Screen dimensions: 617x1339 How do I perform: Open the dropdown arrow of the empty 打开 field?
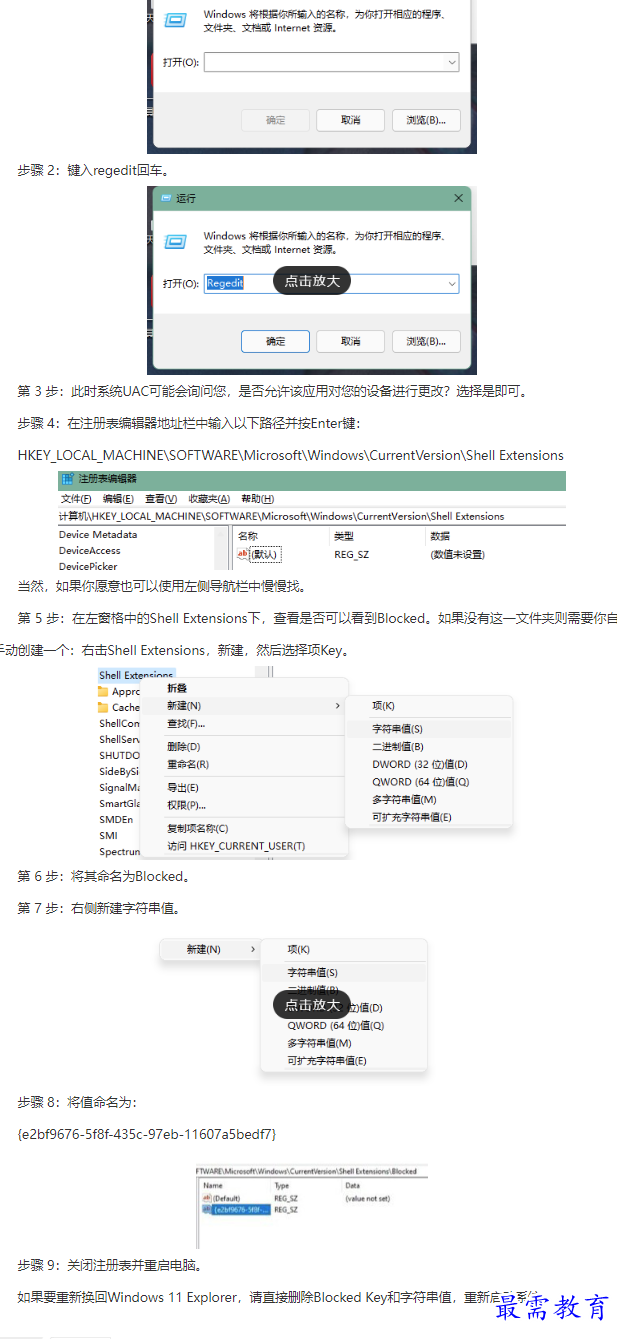pos(451,62)
